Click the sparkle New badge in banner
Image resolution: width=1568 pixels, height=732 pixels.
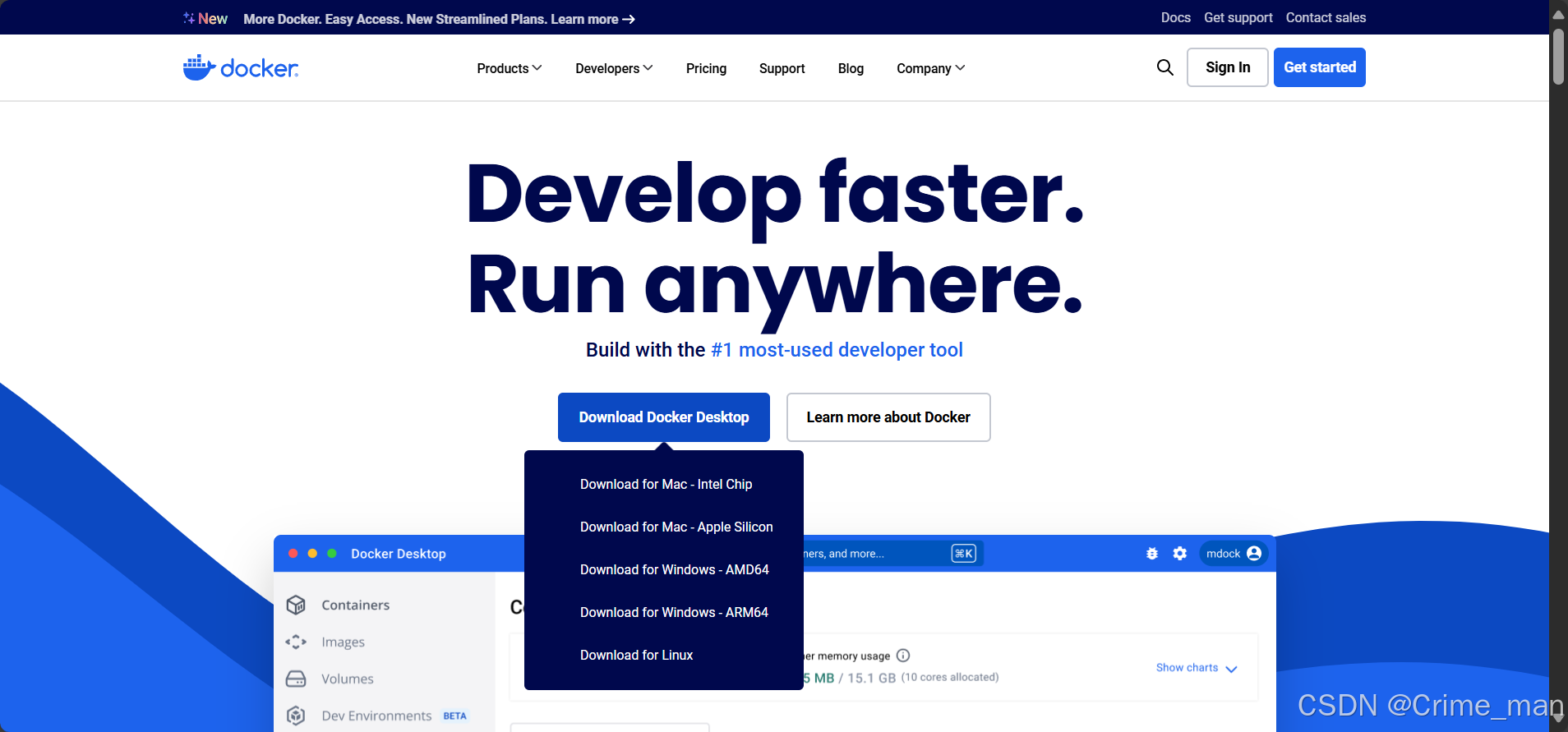[205, 18]
